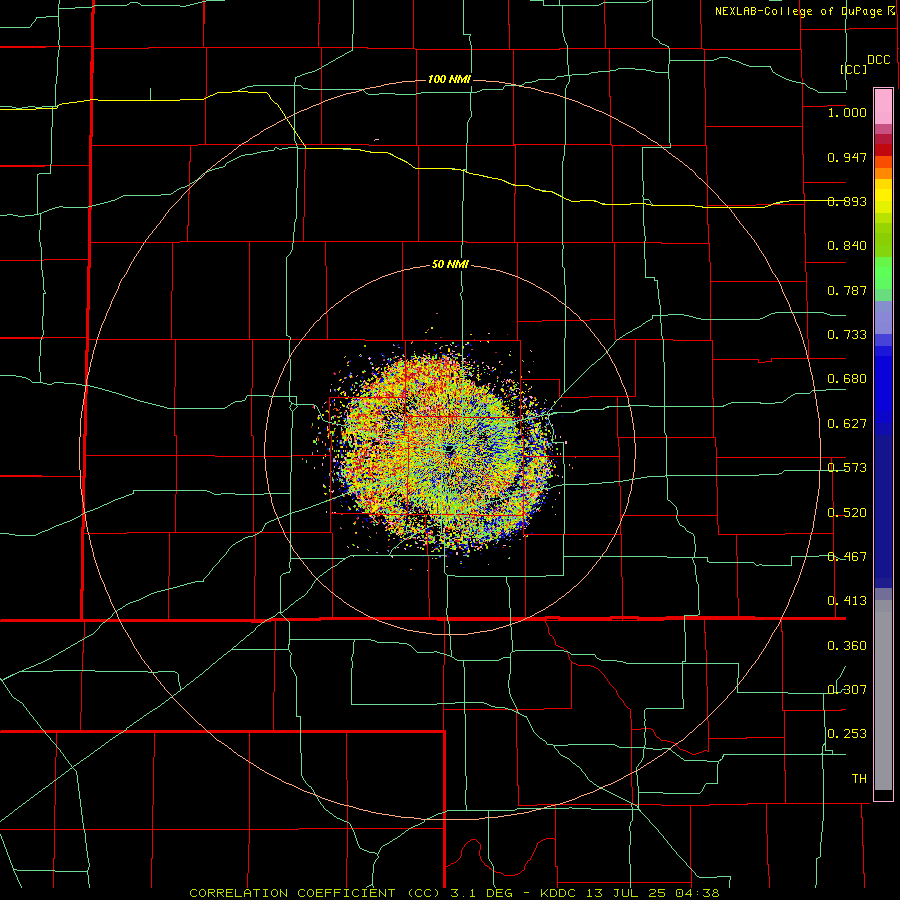Click the Correlation Coefficient product title caption
This screenshot has height=900, width=900.
(454, 893)
